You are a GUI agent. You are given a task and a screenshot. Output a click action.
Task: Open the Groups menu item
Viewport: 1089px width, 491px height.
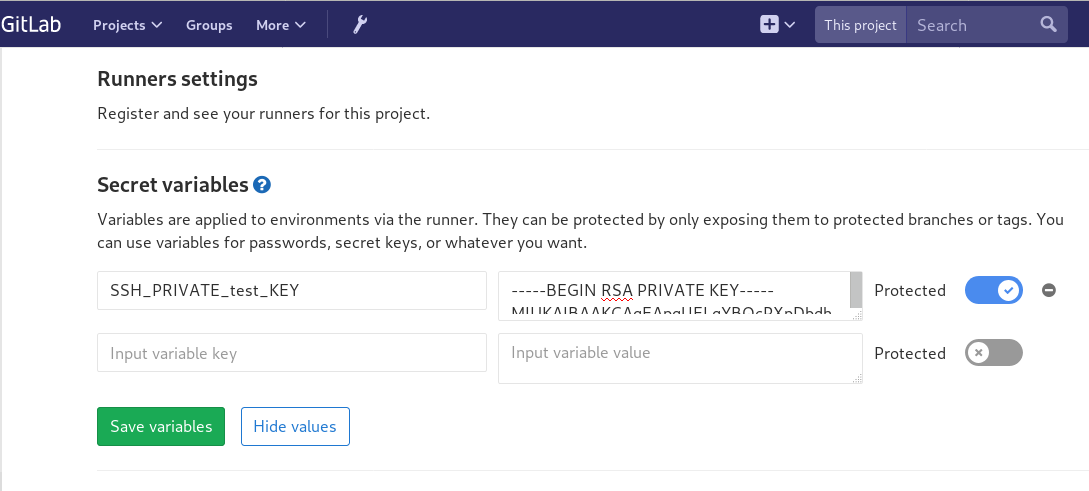(x=209, y=25)
